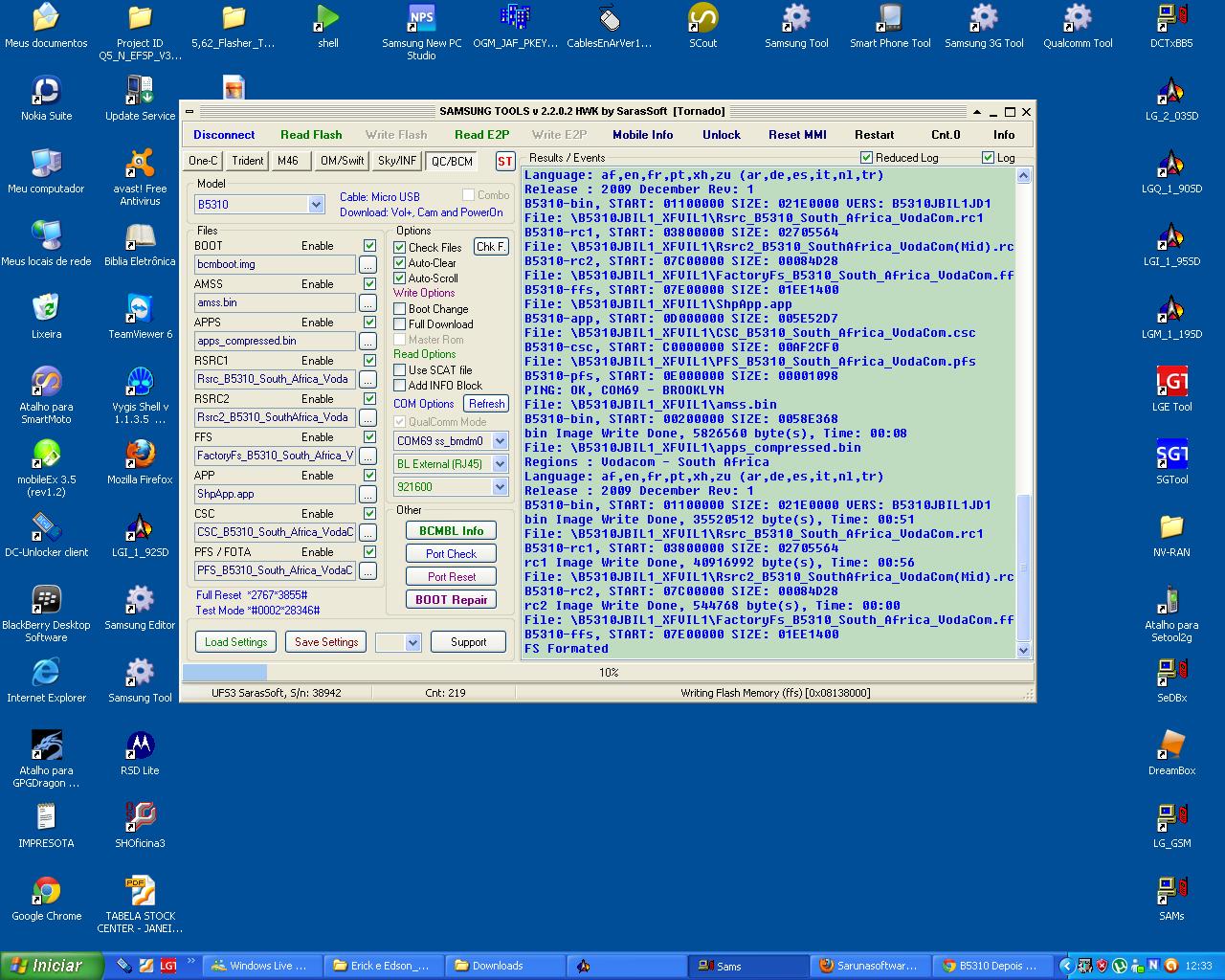Open the COM69 port dropdown
The height and width of the screenshot is (980, 1225).
500,441
